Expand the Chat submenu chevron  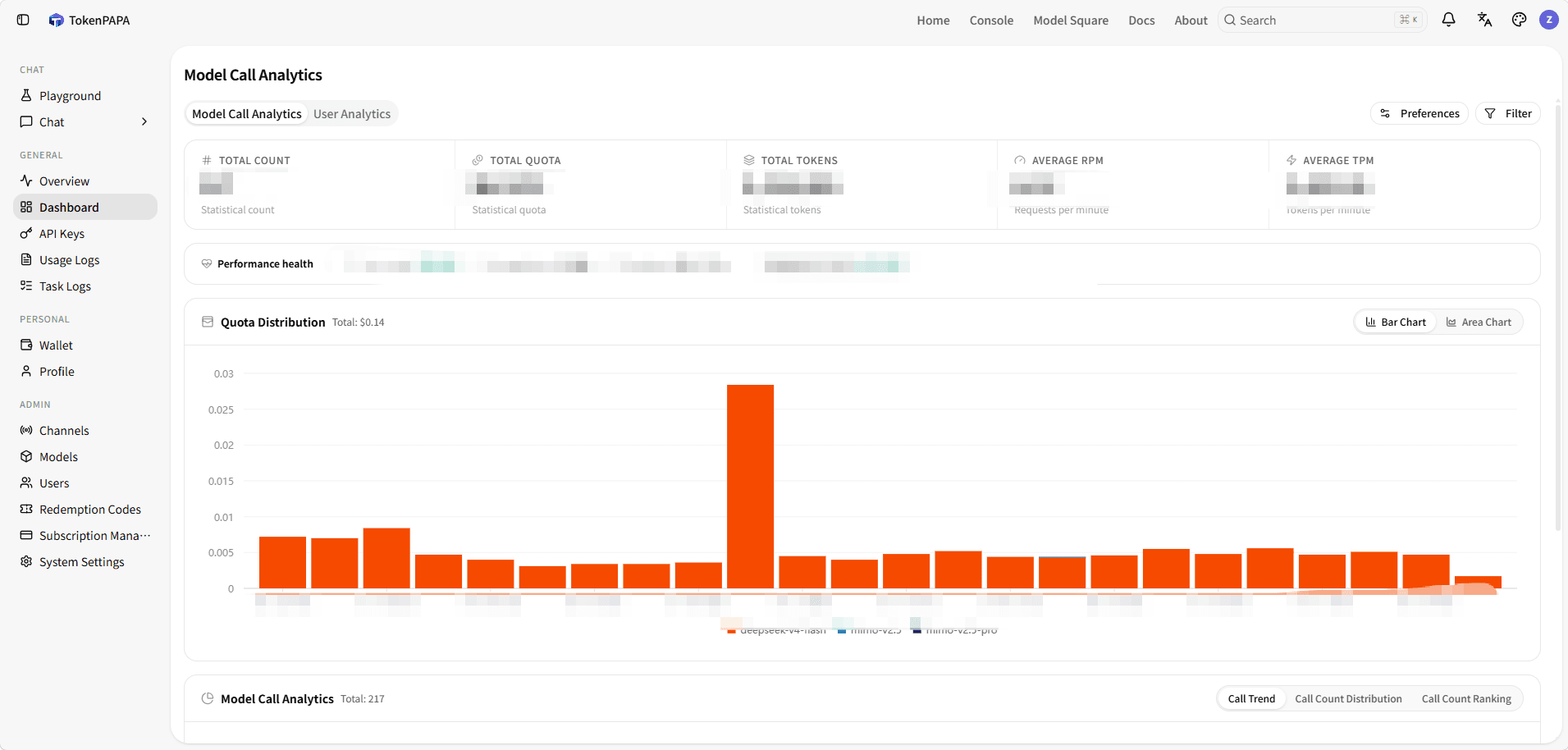[144, 121]
